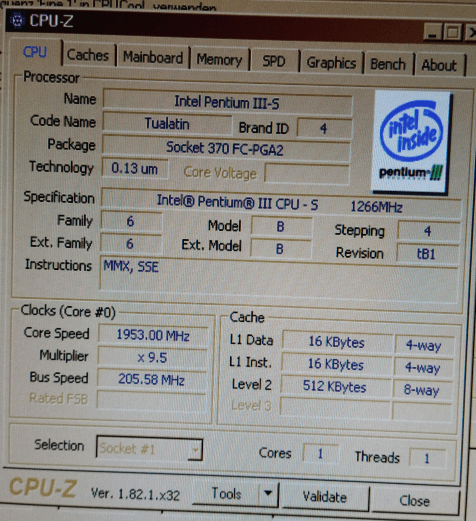Click the Multiplier value x 9.5
The width and height of the screenshot is (476, 521).
152,357
